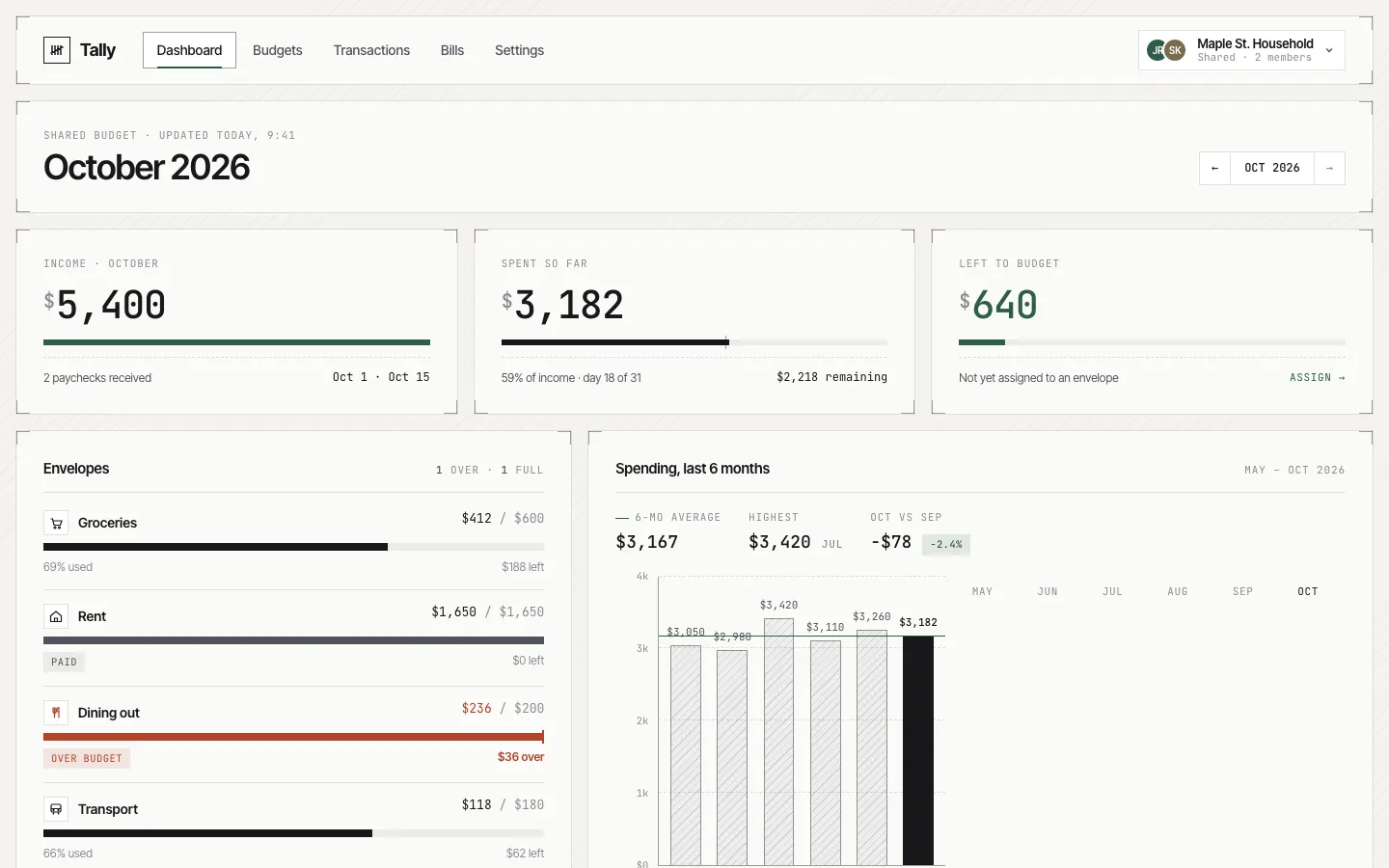Click the $2,218 remaining text
Image resolution: width=1389 pixels, height=868 pixels.
pyautogui.click(x=831, y=377)
